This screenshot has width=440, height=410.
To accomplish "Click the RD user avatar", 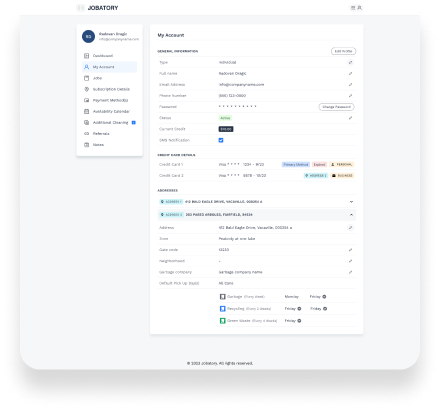I will pos(88,36).
